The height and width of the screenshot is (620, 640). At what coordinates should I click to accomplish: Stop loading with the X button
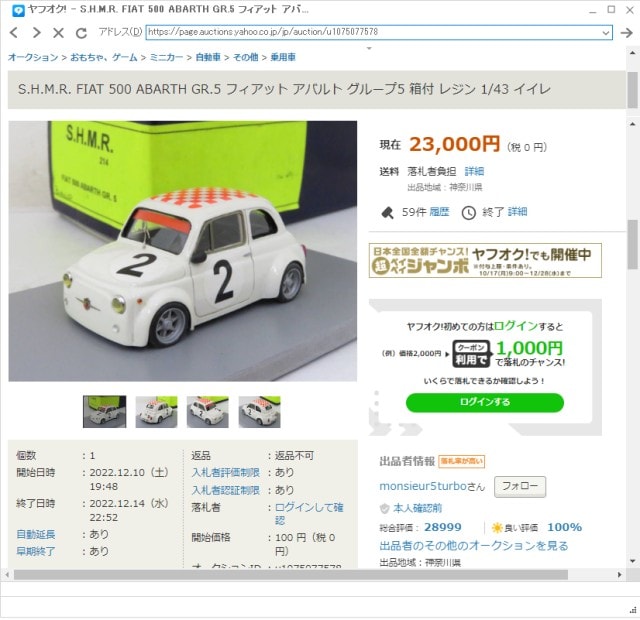pyautogui.click(x=58, y=33)
